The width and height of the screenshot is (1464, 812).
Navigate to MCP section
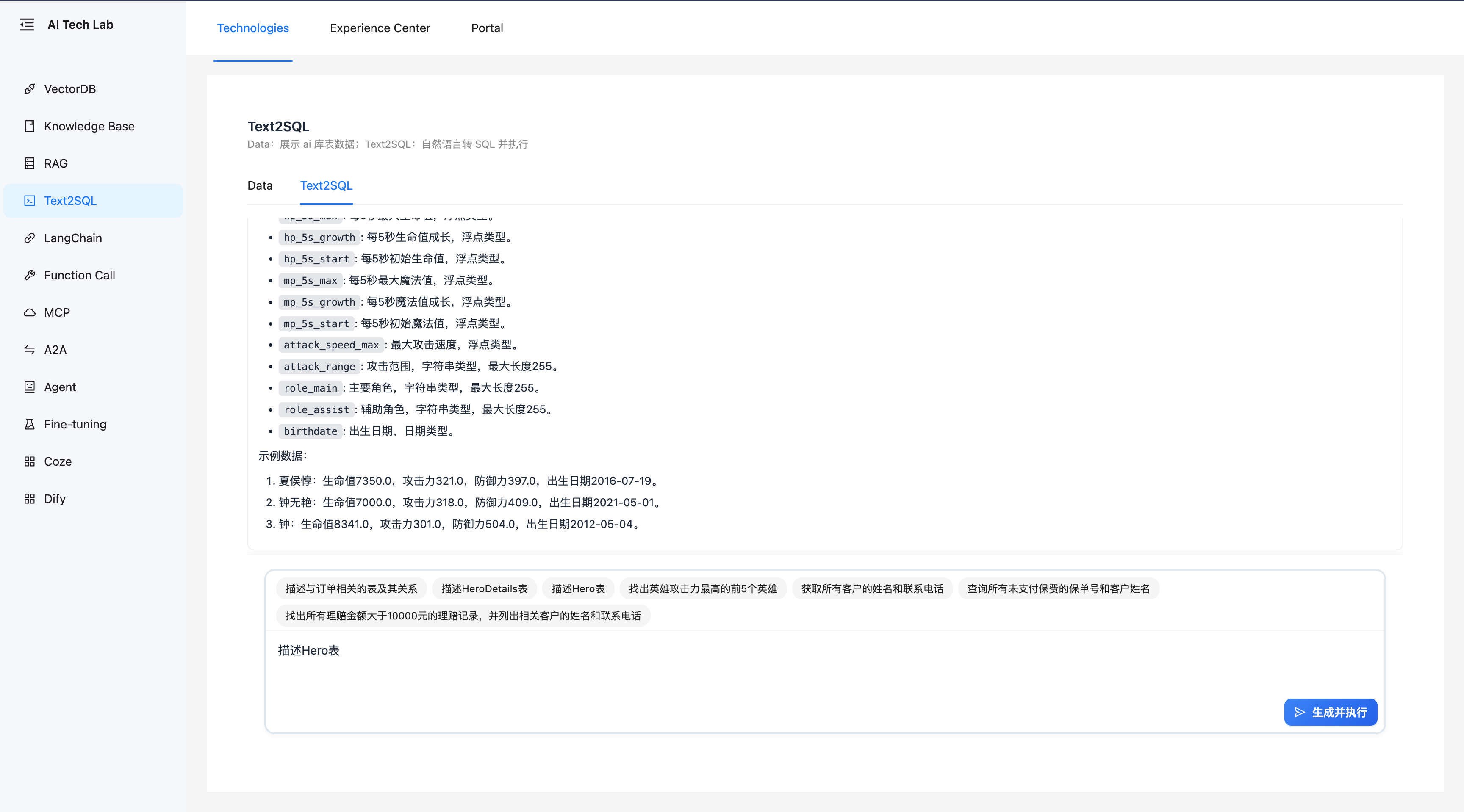coord(93,312)
